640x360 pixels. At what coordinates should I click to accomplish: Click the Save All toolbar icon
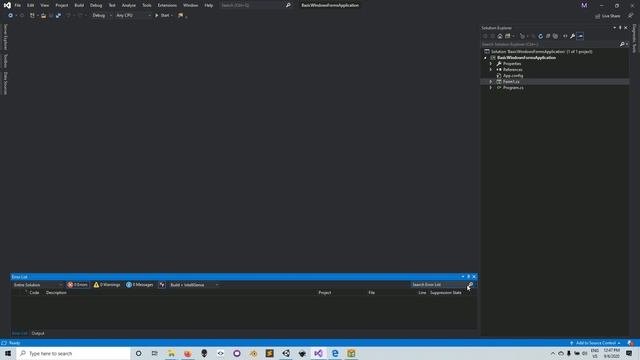point(58,16)
